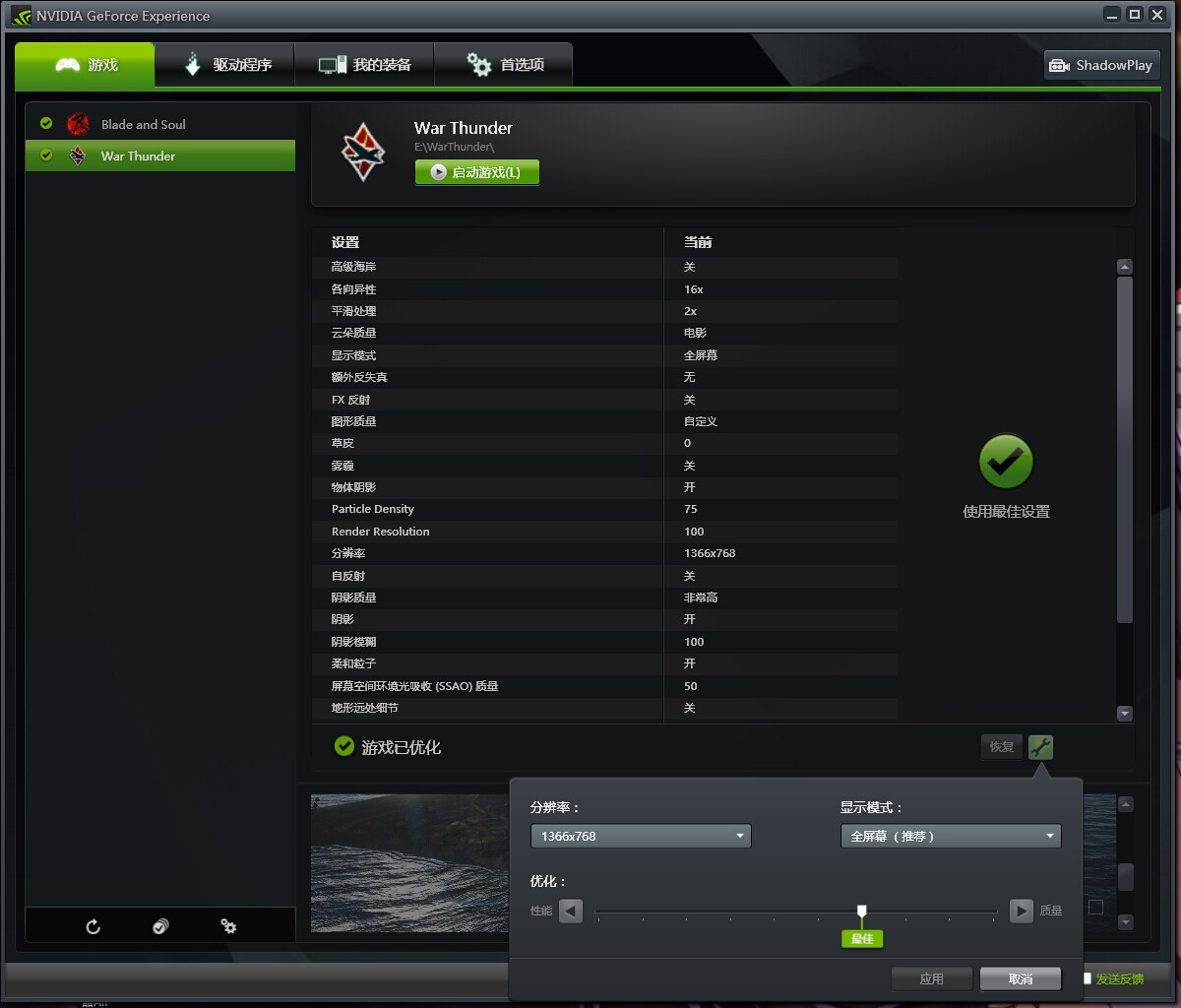Select the 云朵质量 setting row

(604, 333)
